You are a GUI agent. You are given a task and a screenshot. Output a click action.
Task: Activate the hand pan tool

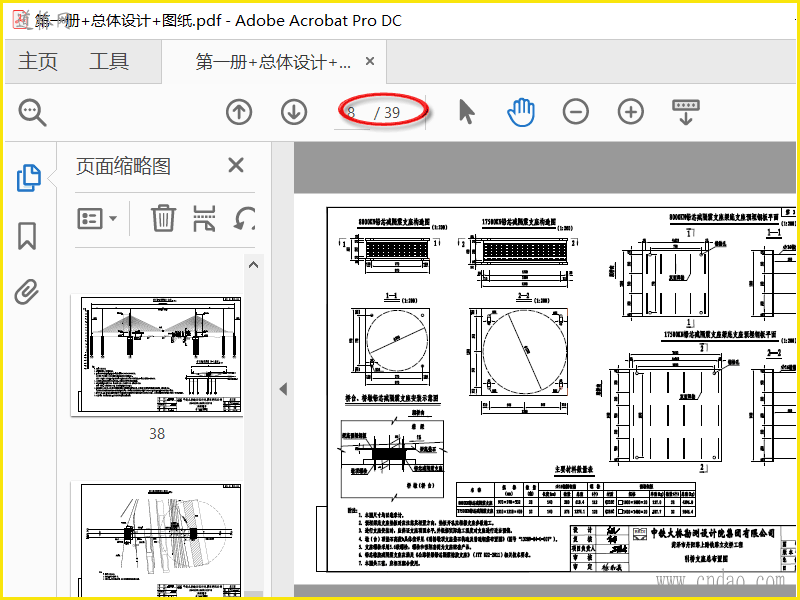pos(521,112)
